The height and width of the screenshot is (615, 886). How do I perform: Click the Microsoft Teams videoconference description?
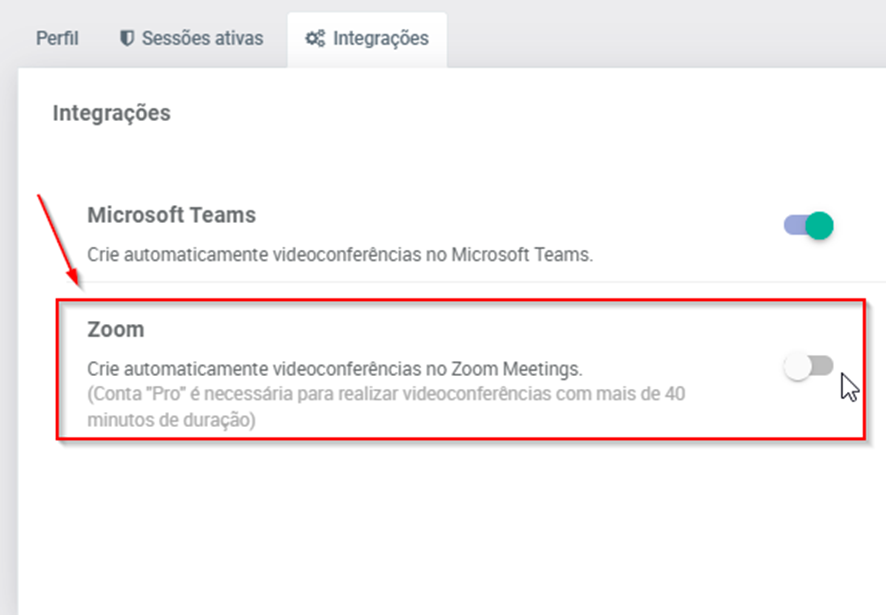340,254
